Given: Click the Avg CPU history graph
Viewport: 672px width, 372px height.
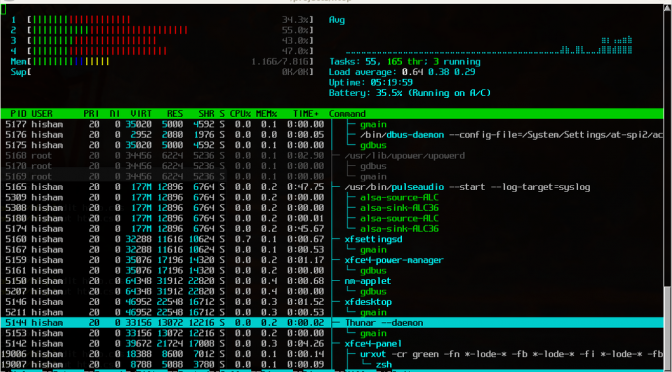Looking at the screenshot, I should (x=481, y=36).
